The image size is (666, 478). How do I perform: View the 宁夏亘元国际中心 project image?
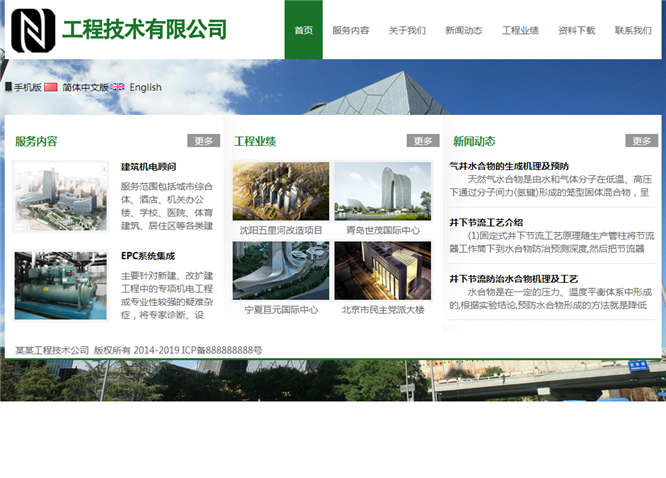281,271
